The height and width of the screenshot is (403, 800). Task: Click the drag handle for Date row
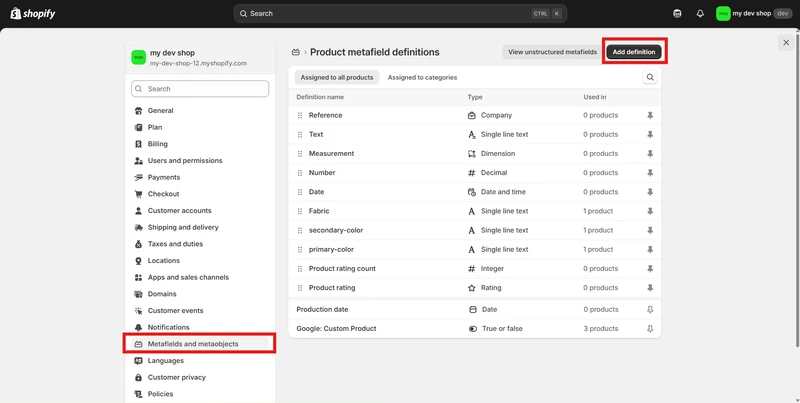pyautogui.click(x=300, y=192)
